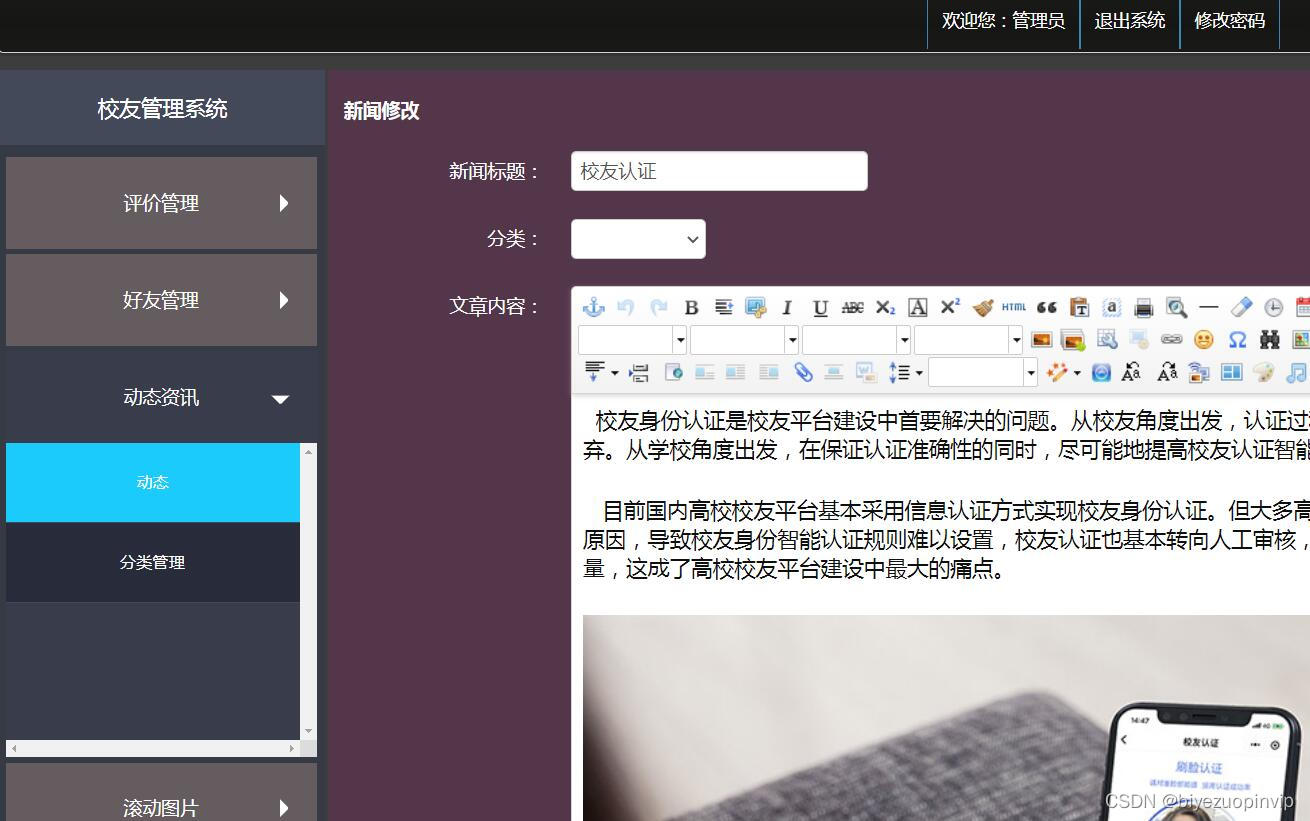Undo the last edit in the editor

pos(626,308)
